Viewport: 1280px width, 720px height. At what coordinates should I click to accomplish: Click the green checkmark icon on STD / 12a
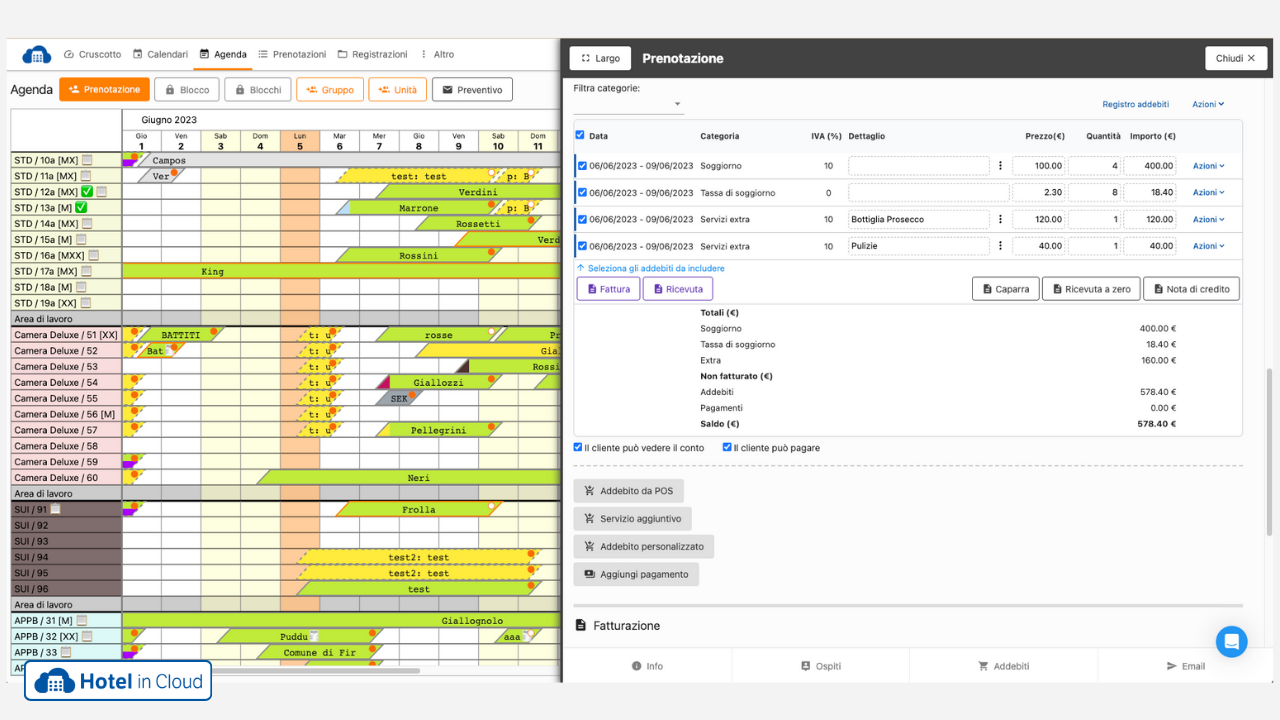coord(87,192)
